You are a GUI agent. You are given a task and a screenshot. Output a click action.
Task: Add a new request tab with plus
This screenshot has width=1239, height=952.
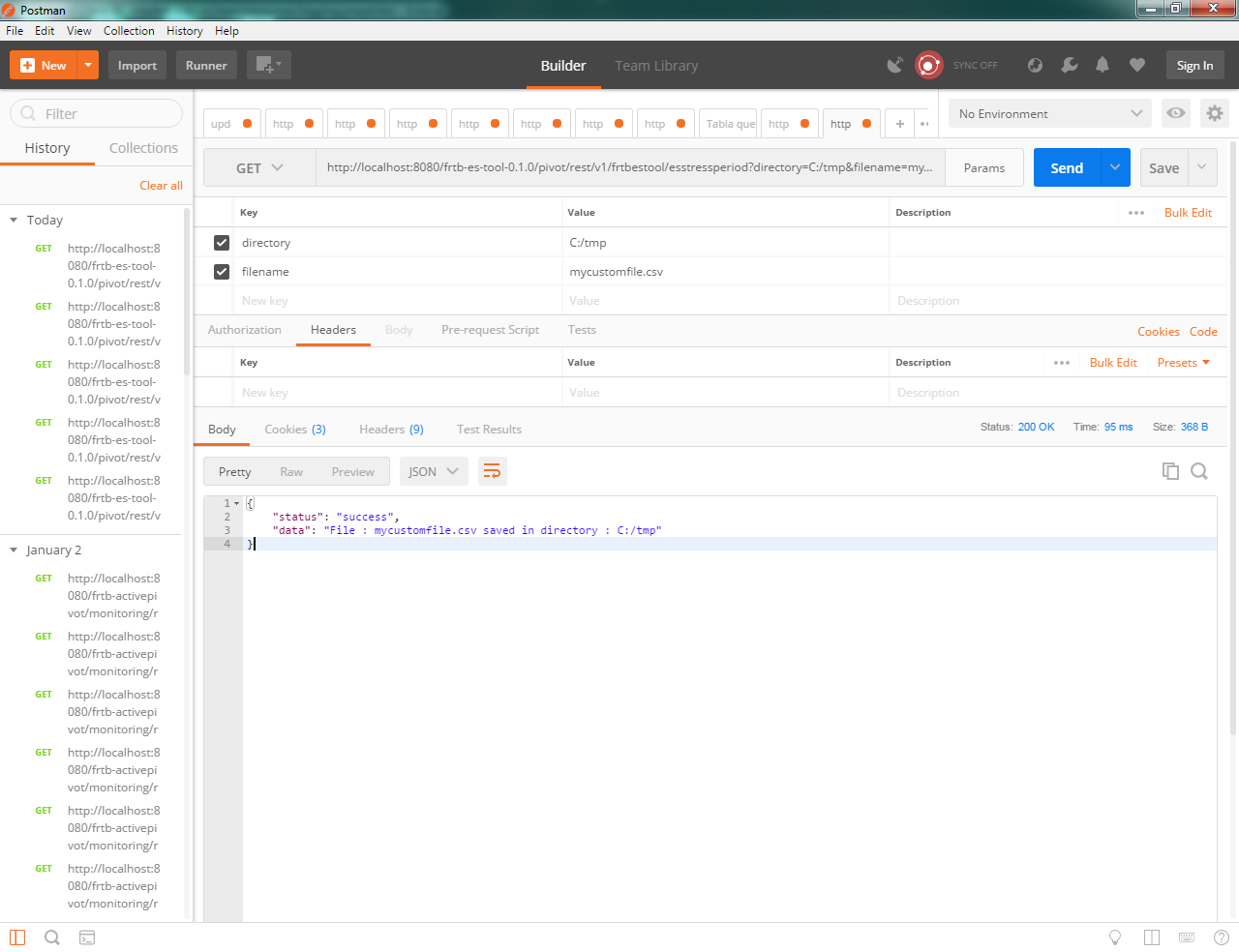tap(900, 123)
